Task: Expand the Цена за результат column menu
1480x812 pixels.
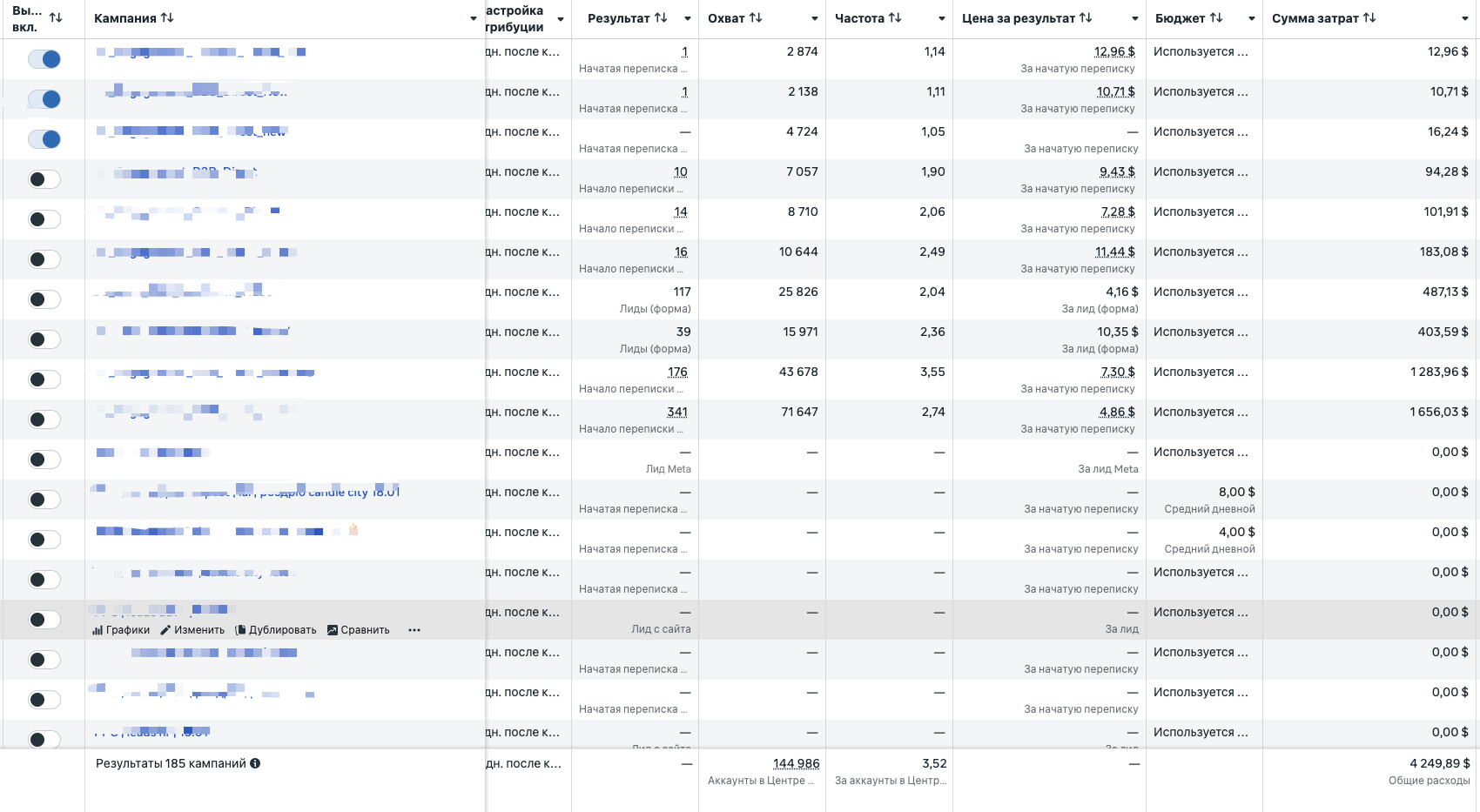Action: pos(1134,19)
